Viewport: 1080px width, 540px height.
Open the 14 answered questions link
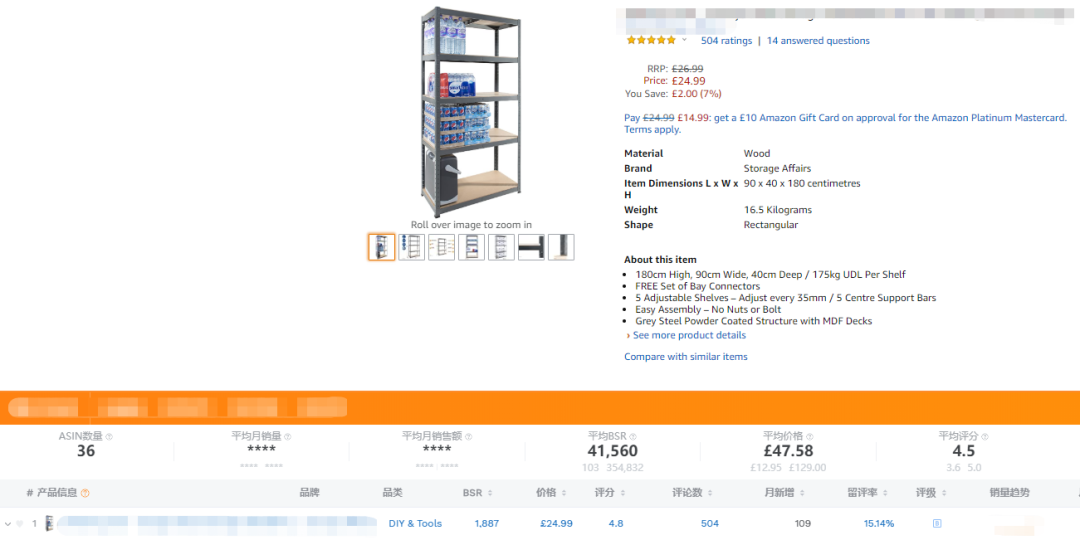click(818, 41)
